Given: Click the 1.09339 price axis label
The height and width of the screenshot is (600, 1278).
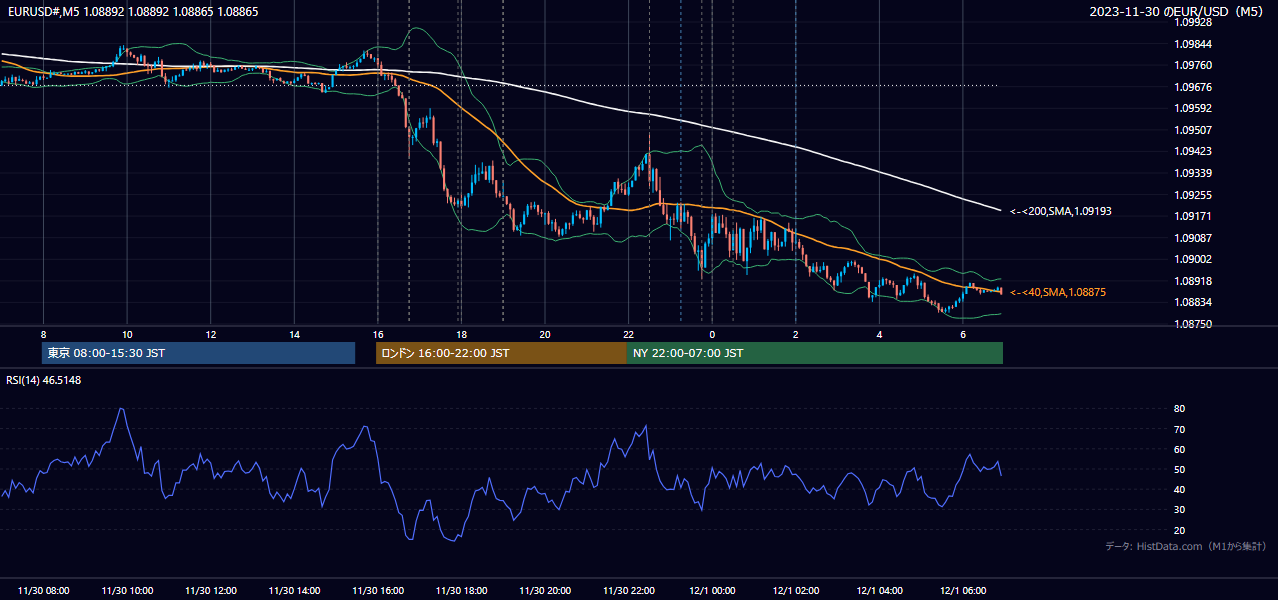Looking at the screenshot, I should (x=1194, y=173).
